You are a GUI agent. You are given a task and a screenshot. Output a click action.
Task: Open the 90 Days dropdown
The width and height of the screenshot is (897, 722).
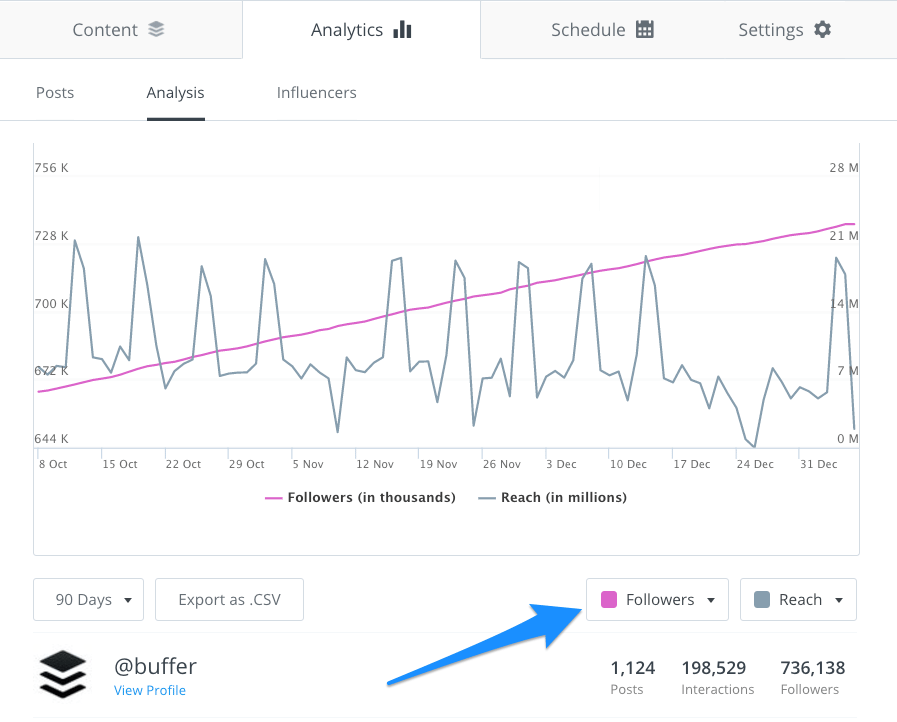tap(88, 599)
